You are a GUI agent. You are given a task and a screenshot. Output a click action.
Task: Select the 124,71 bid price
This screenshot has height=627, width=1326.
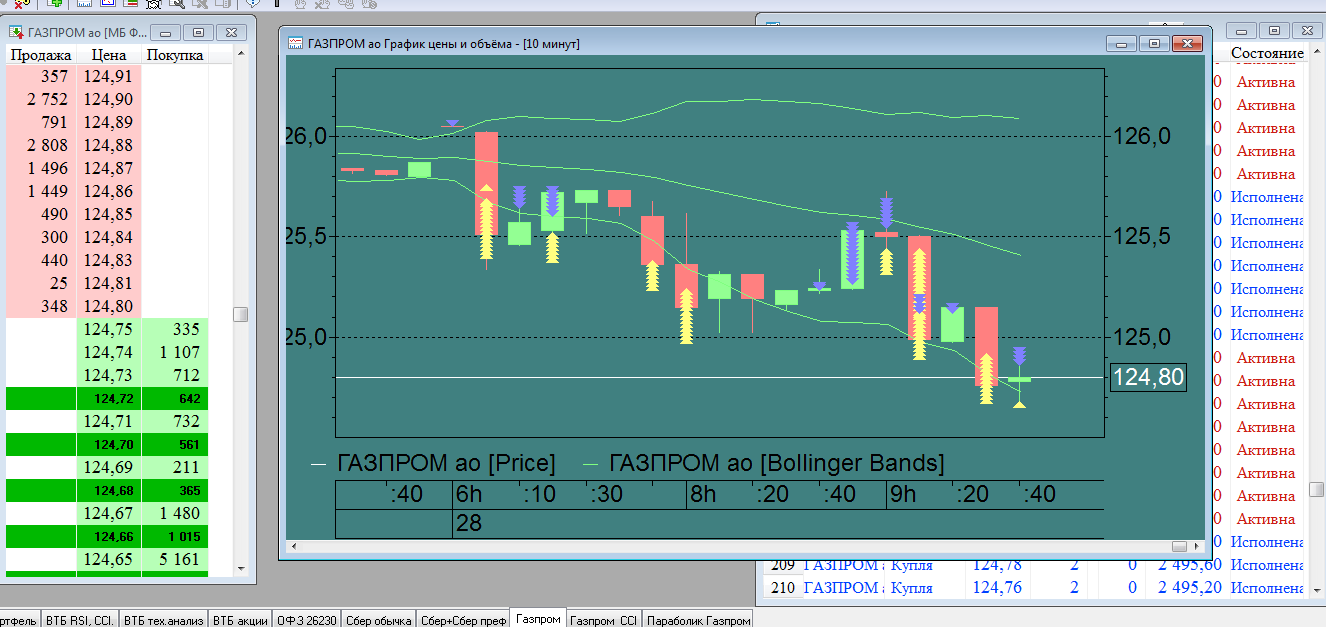108,421
